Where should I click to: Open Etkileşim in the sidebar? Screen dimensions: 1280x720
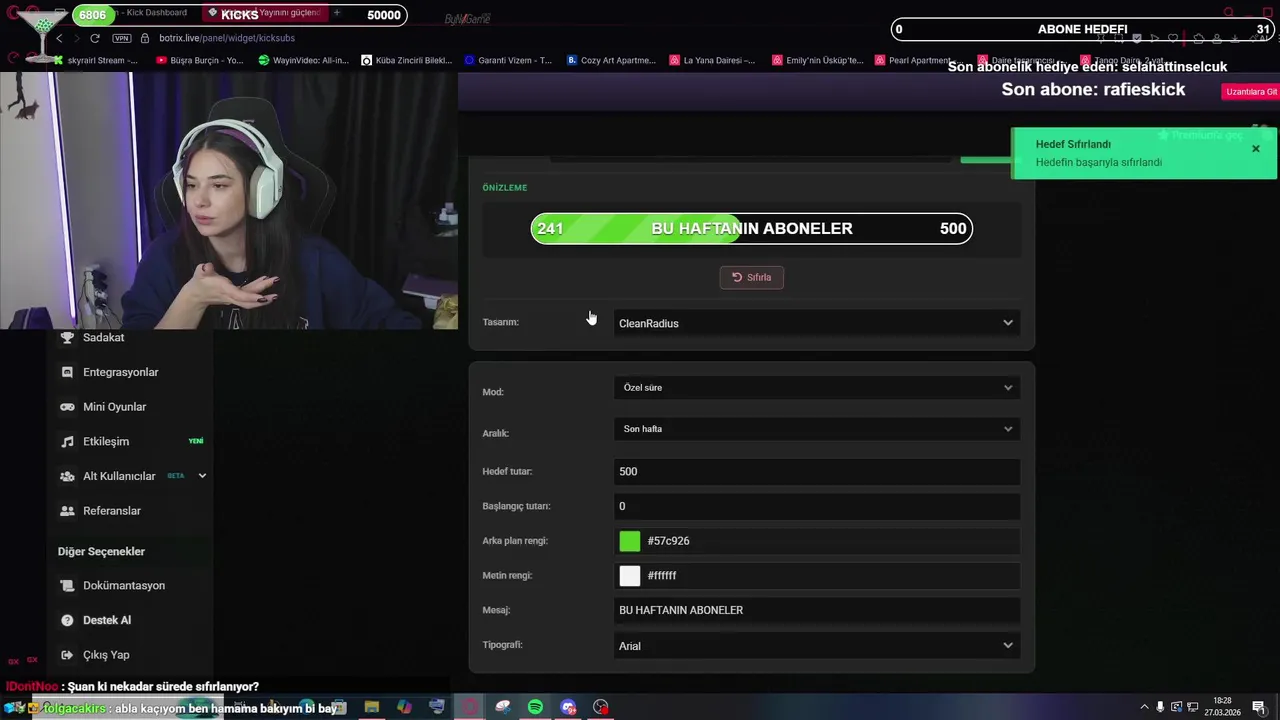(106, 442)
